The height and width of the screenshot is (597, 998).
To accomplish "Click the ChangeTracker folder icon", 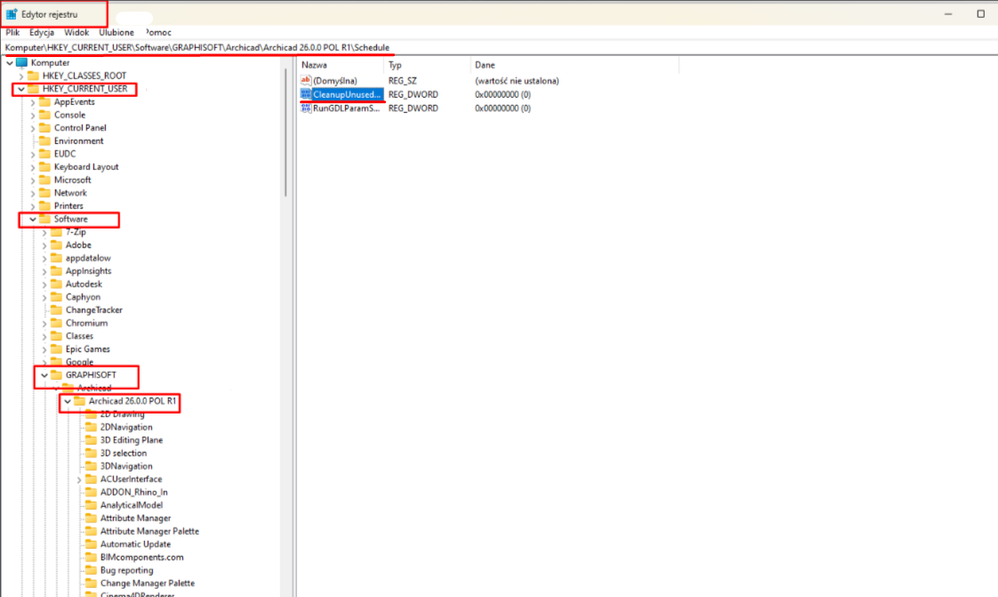I will 56,310.
